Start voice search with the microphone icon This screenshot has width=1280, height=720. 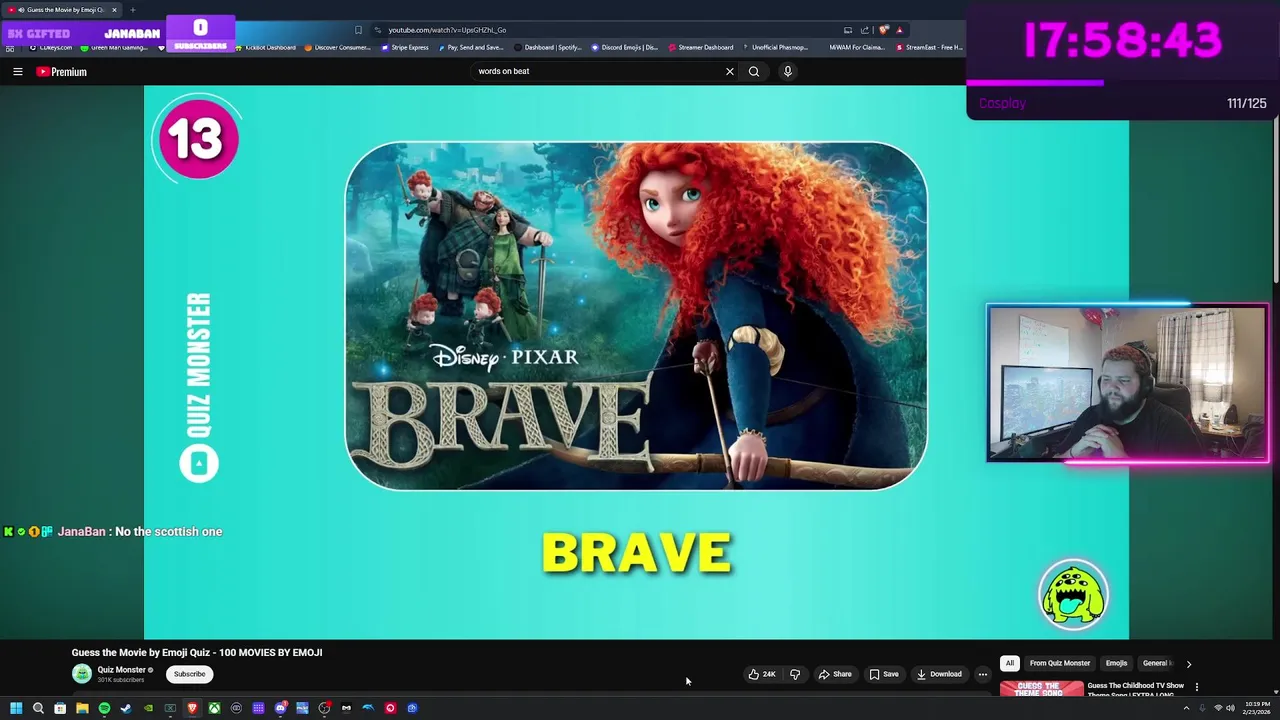[x=788, y=71]
